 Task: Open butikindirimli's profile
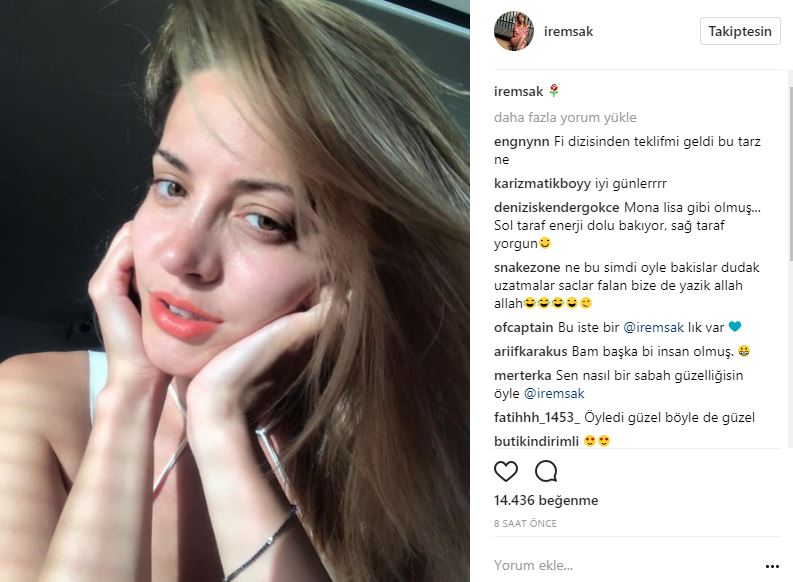tap(538, 441)
